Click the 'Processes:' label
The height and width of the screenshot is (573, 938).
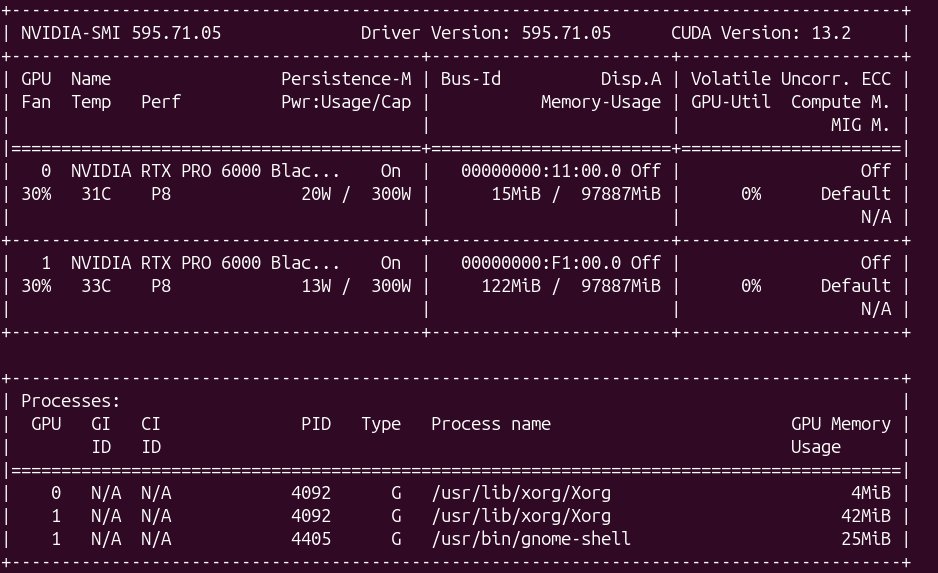point(71,401)
